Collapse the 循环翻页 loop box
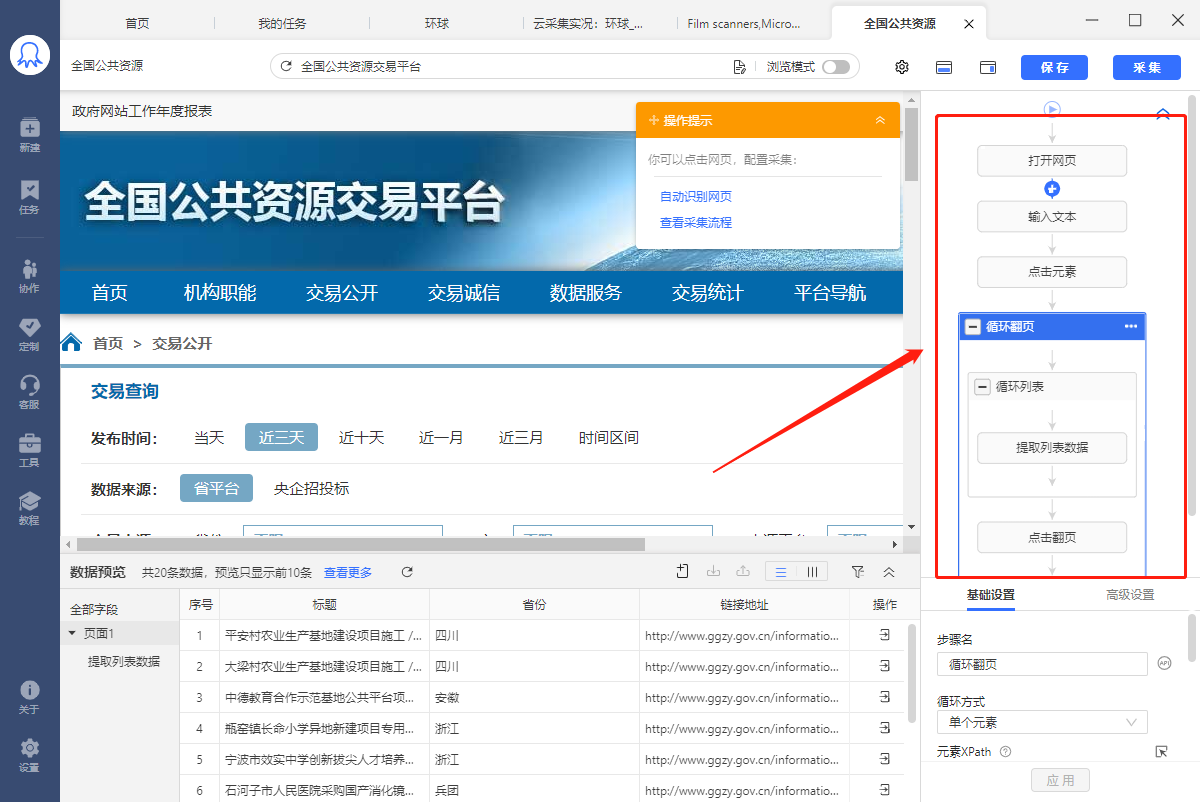This screenshot has height=802, width=1200. (972, 326)
